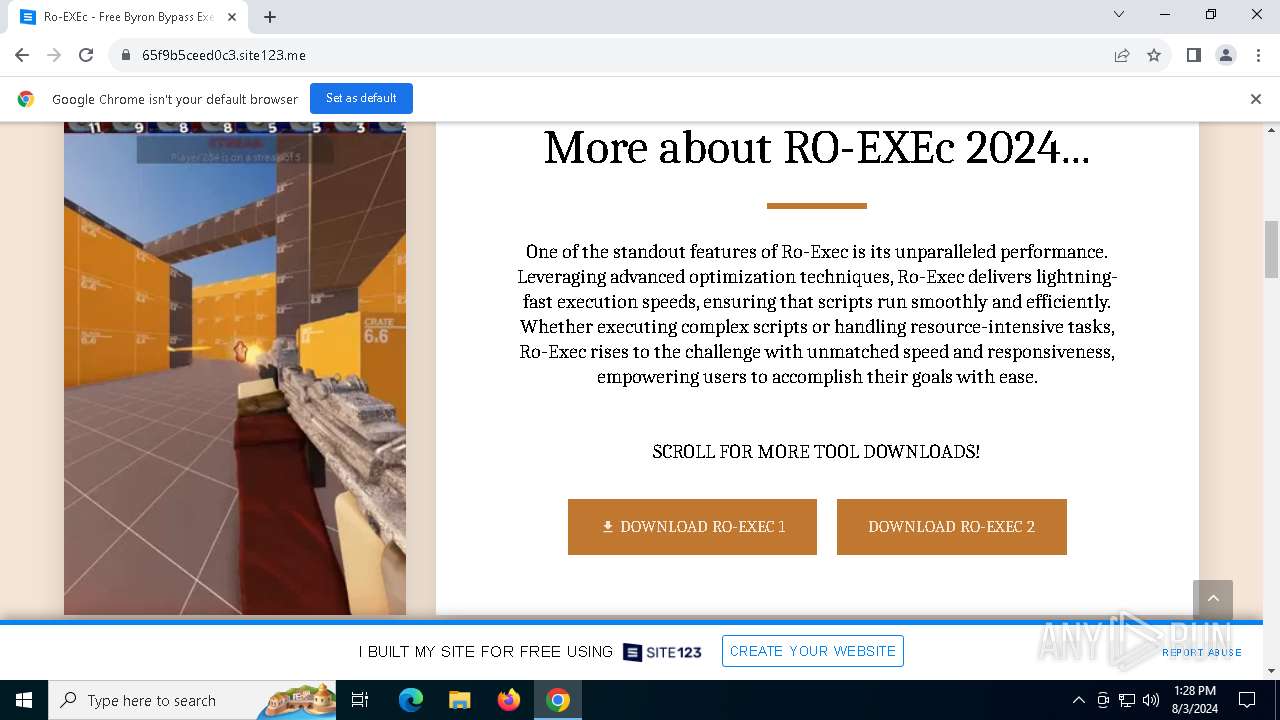Open the Windows Start menu
The height and width of the screenshot is (720, 1280).
click(24, 700)
